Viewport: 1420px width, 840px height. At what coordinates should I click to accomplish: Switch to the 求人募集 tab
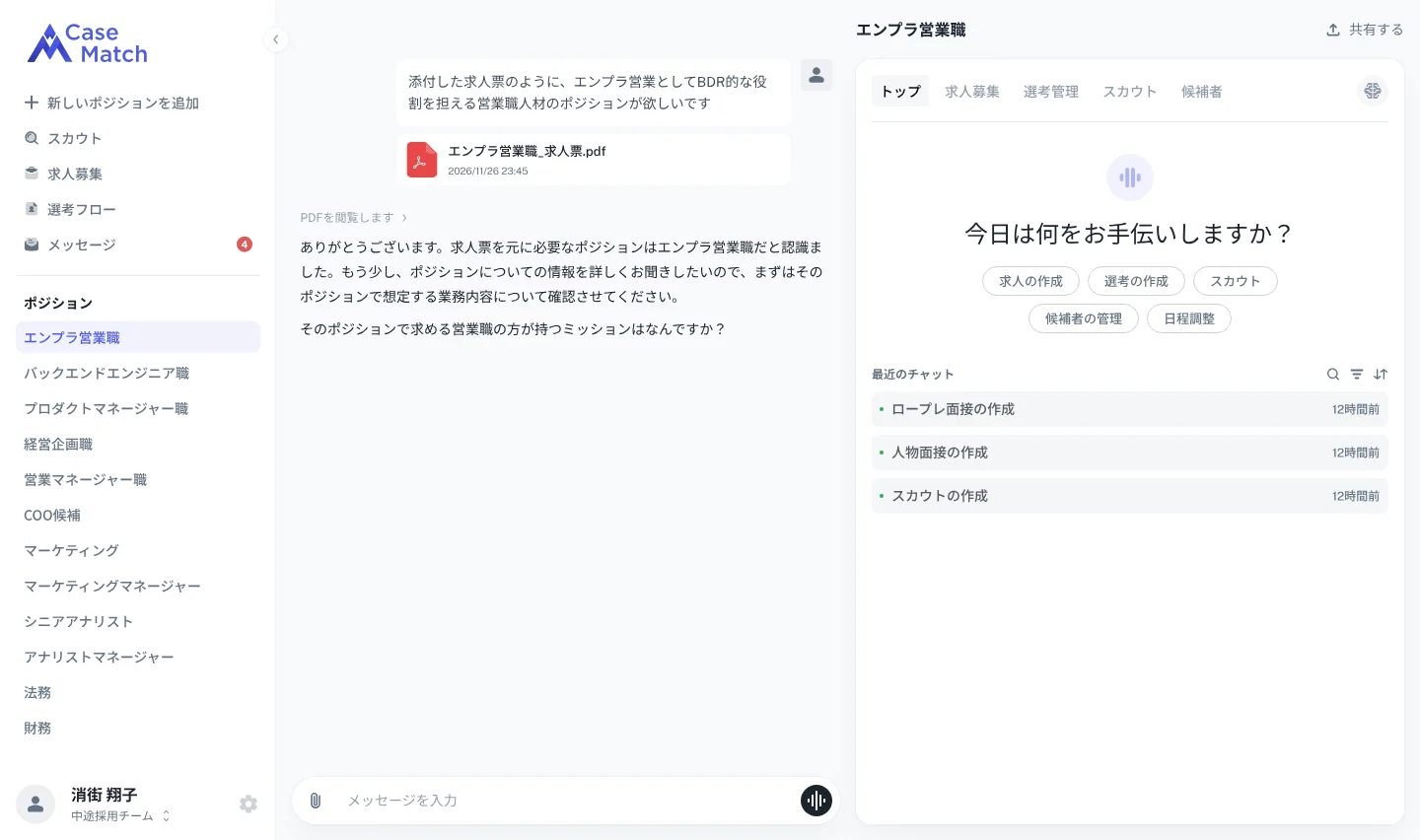972,91
